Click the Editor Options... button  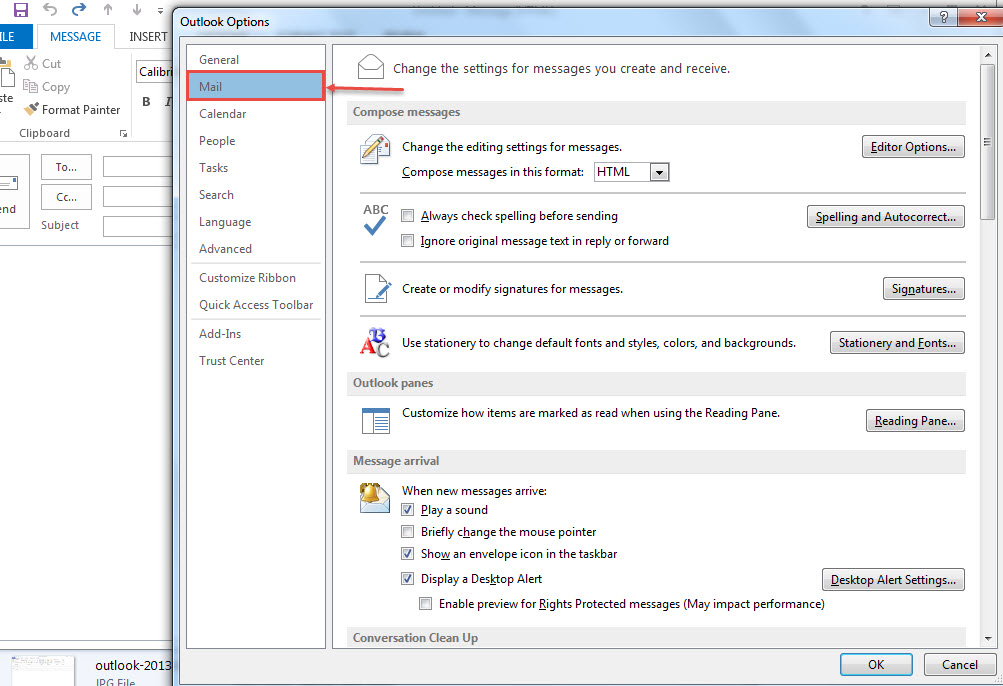pyautogui.click(x=913, y=147)
